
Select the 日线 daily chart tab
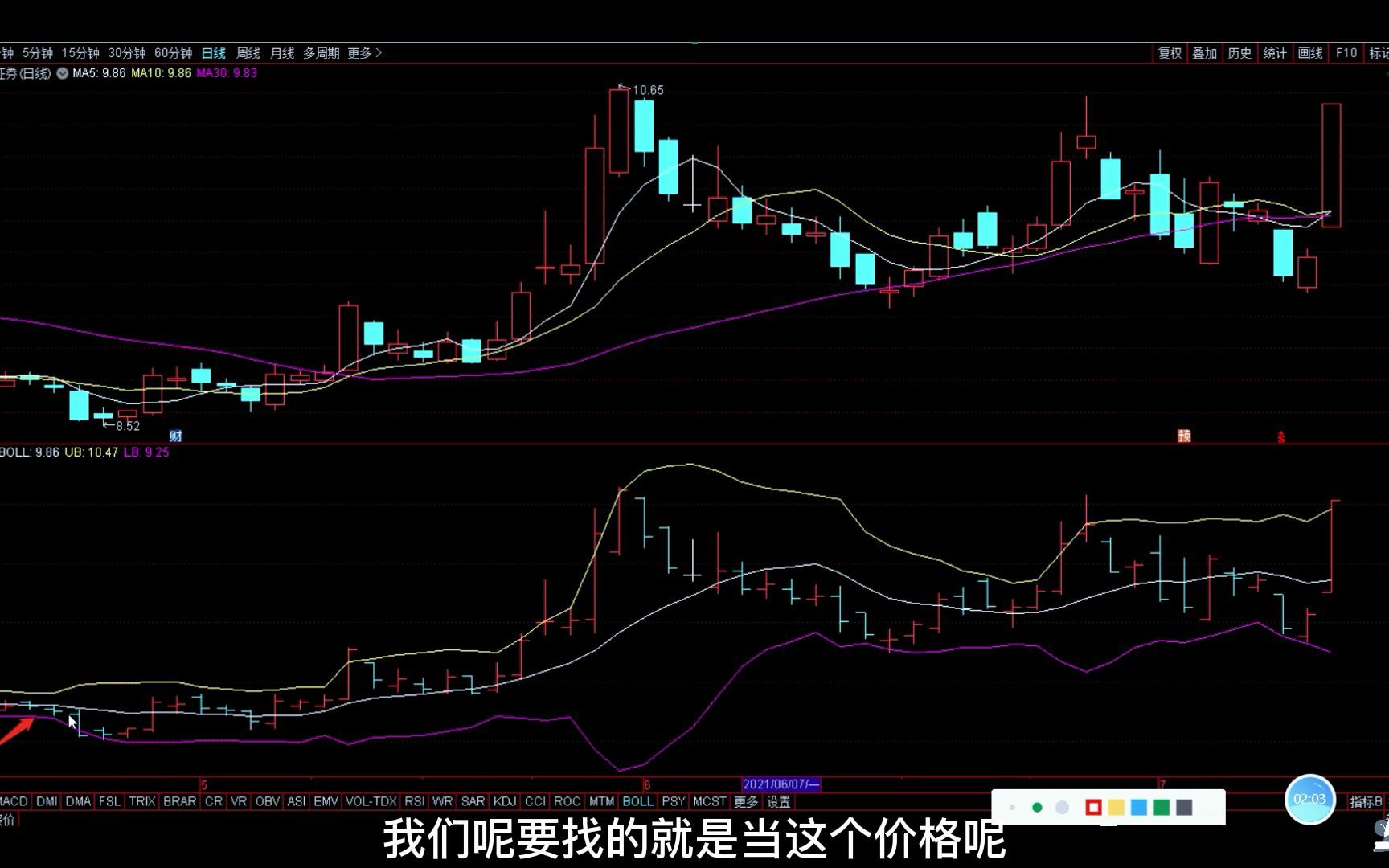(x=214, y=53)
